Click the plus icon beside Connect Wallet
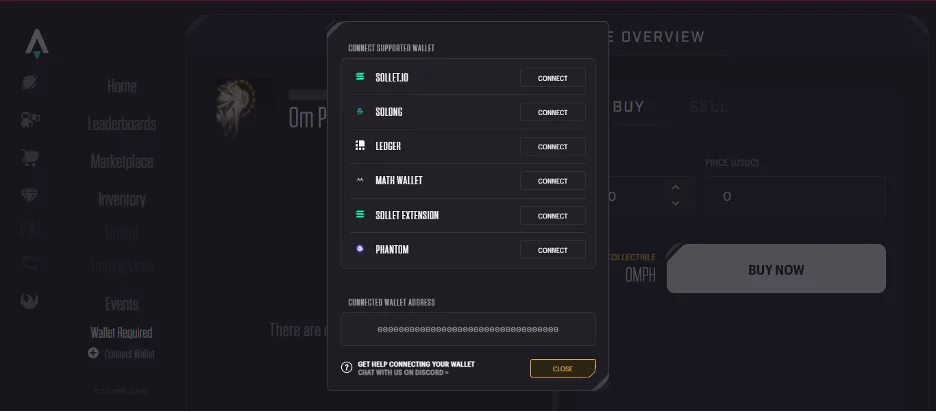The width and height of the screenshot is (936, 412). (x=93, y=353)
